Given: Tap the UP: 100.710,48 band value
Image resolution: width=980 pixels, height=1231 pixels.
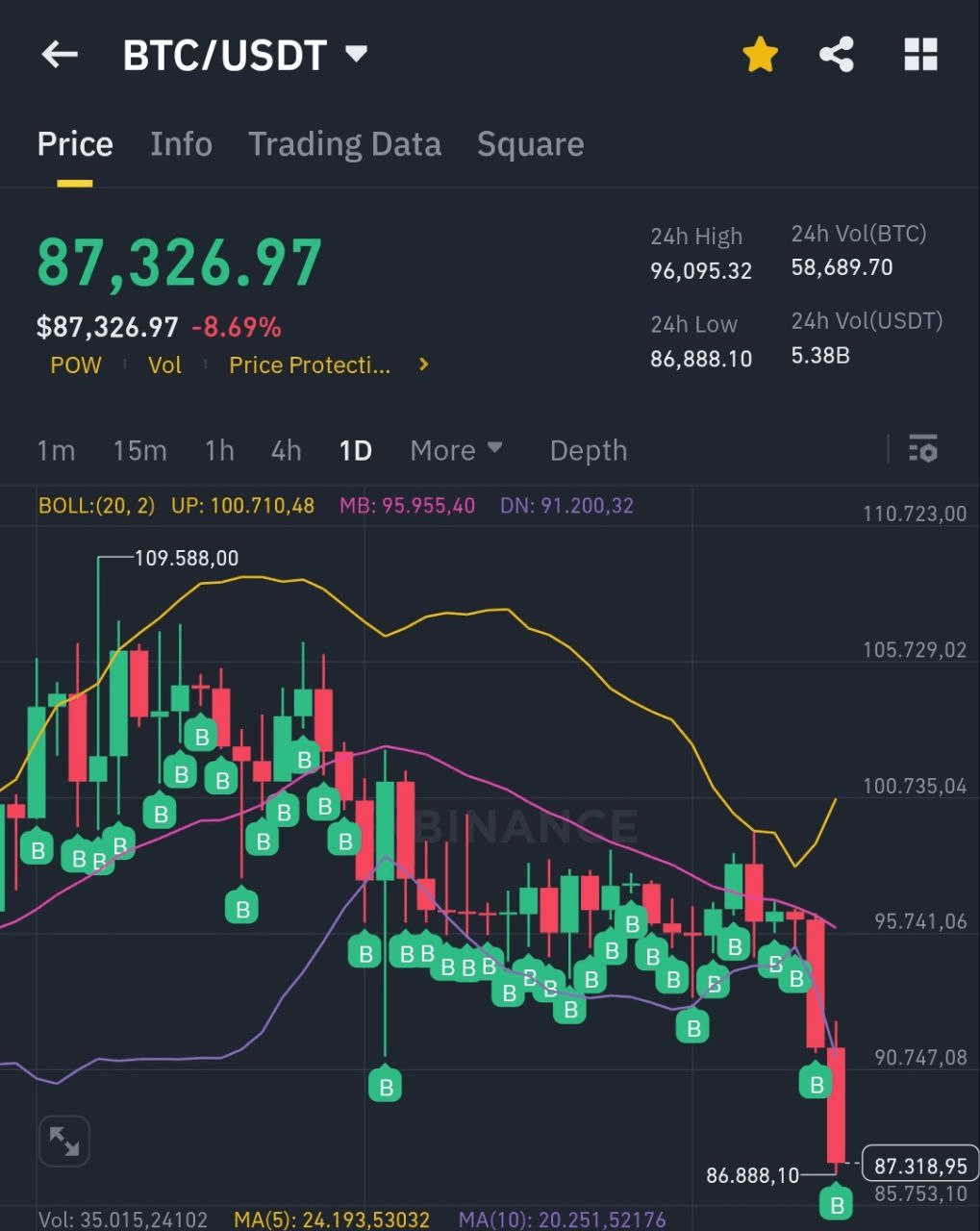Looking at the screenshot, I should coord(242,505).
